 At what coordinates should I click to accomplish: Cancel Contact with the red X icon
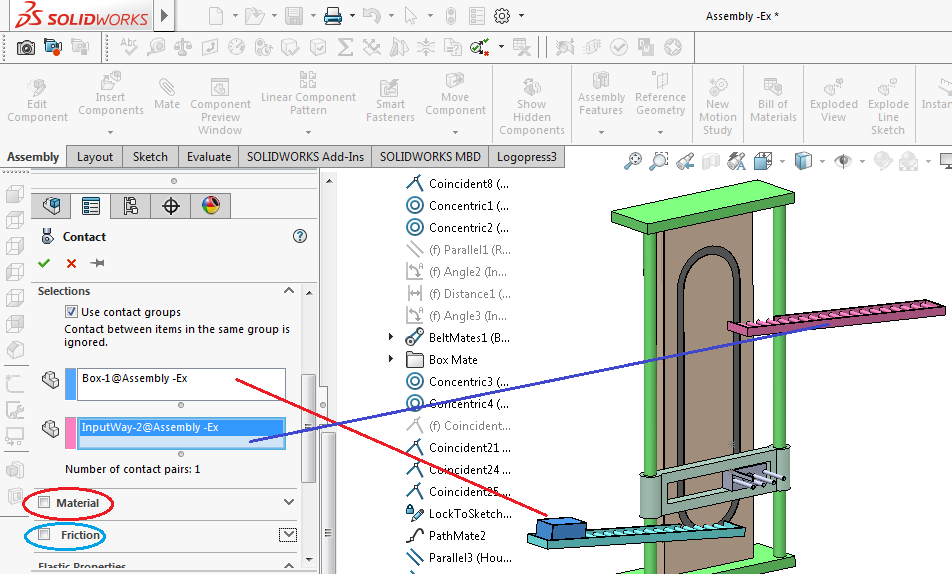tap(71, 263)
